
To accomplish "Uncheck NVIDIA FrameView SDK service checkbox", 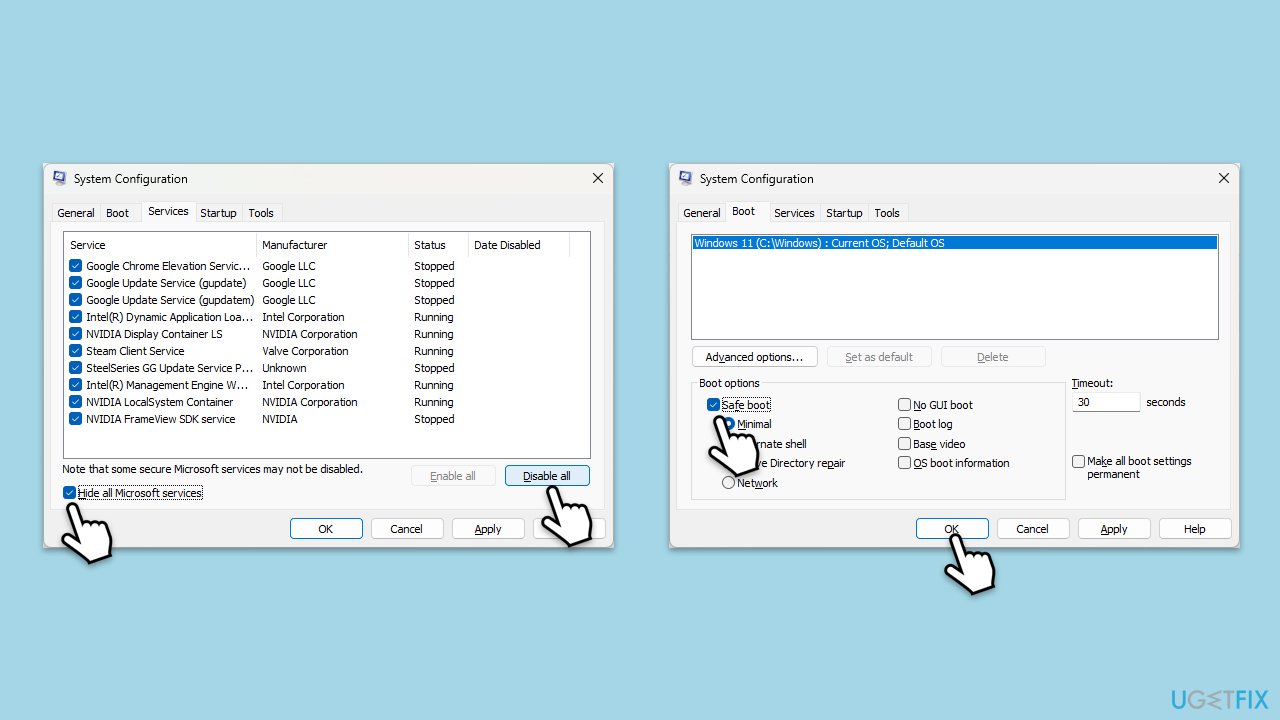I will 76,419.
